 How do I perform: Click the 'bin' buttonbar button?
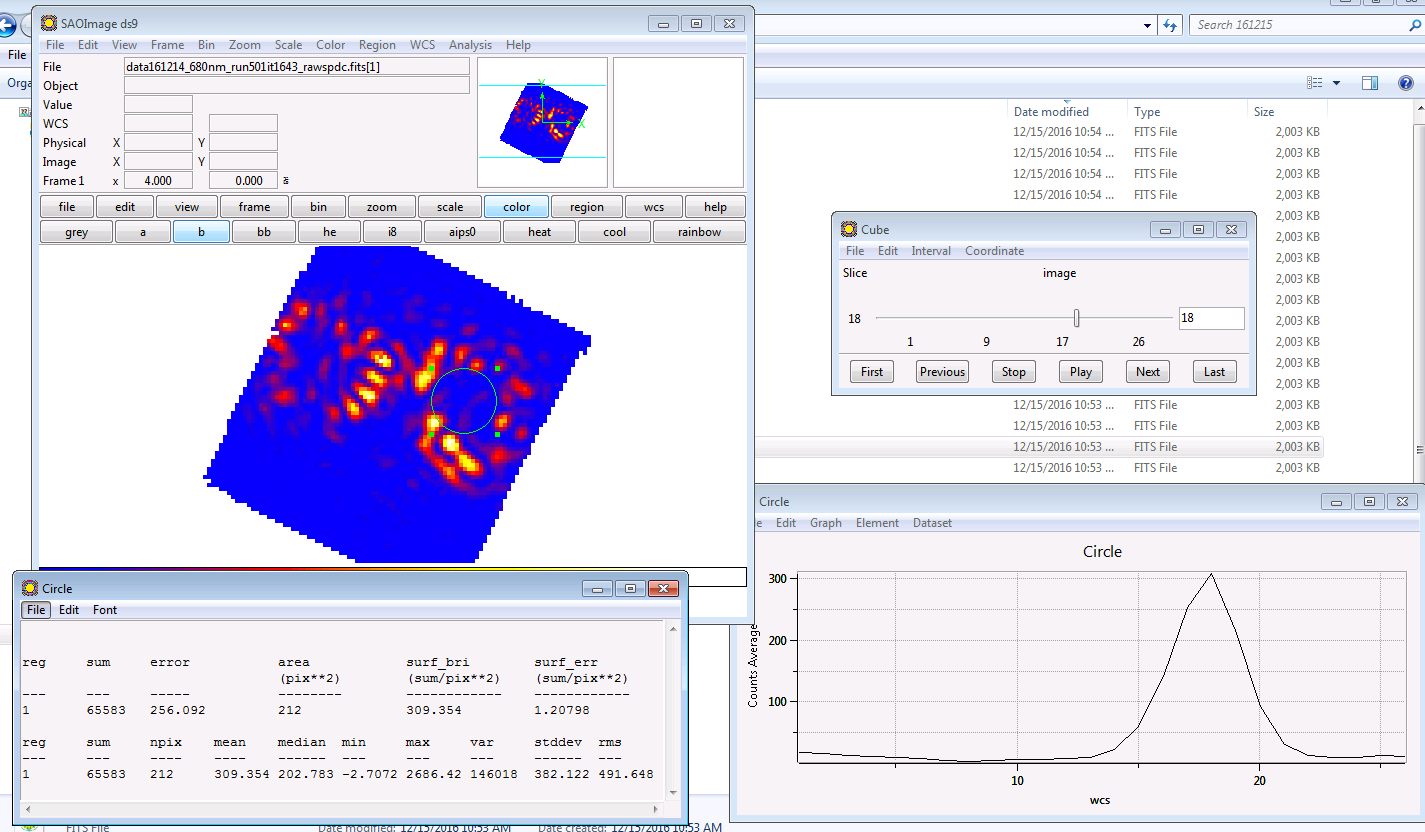coord(318,207)
